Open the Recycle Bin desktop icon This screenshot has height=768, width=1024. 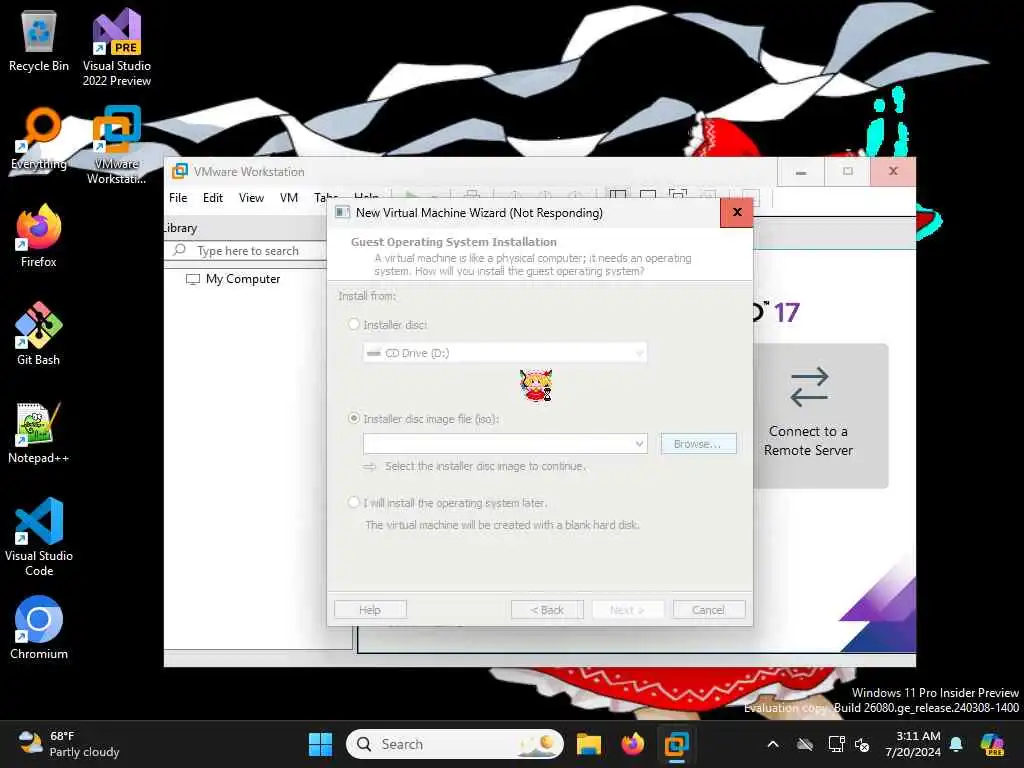pos(39,40)
